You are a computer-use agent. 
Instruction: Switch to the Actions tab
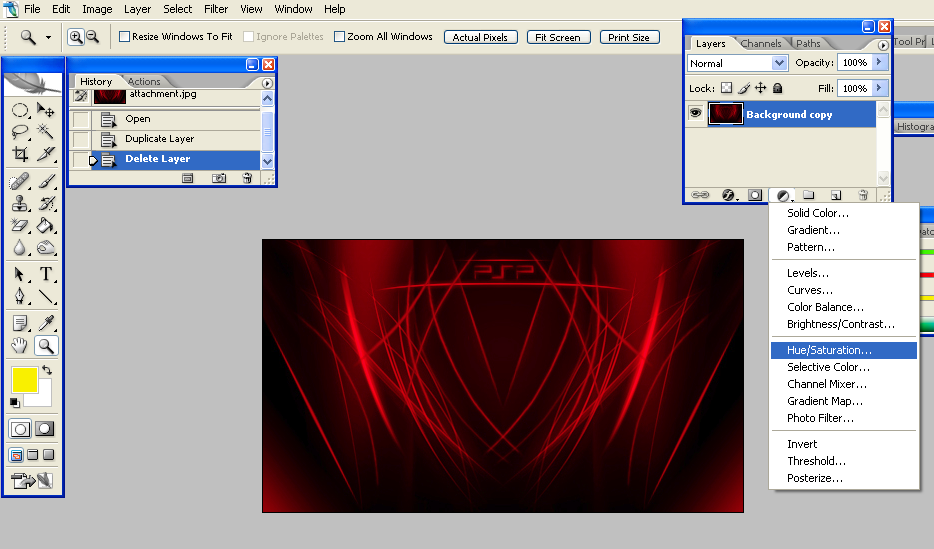point(144,82)
